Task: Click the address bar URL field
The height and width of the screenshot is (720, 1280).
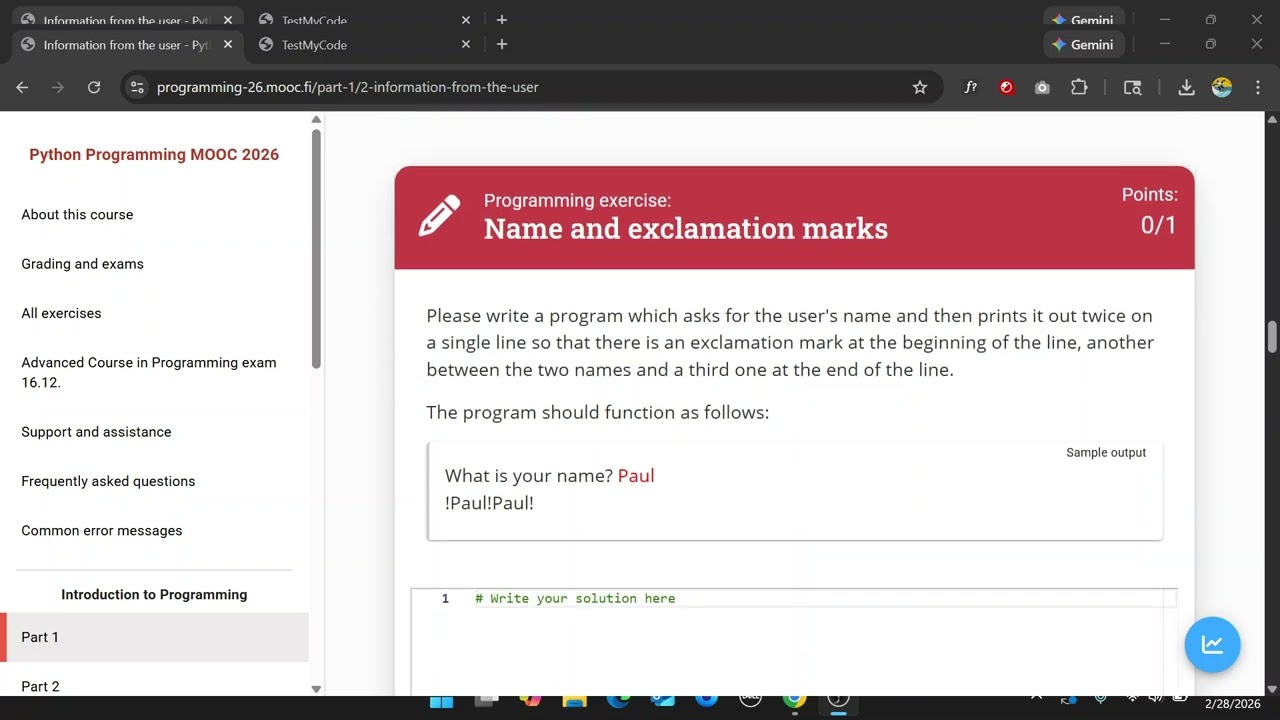Action: [530, 87]
